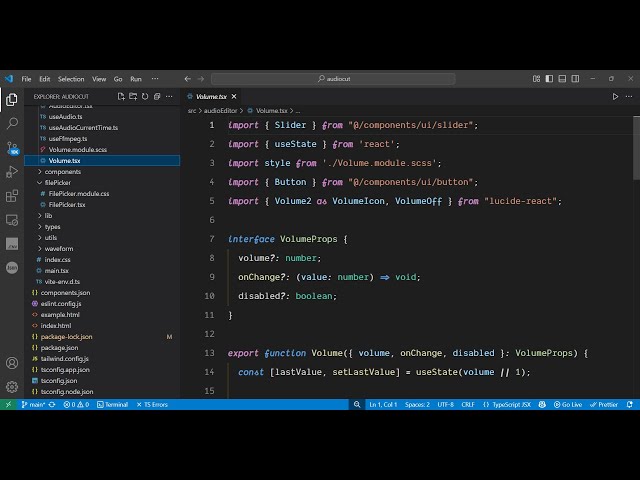The height and width of the screenshot is (480, 640).
Task: Click the main branch in status bar
Action: coord(33,404)
